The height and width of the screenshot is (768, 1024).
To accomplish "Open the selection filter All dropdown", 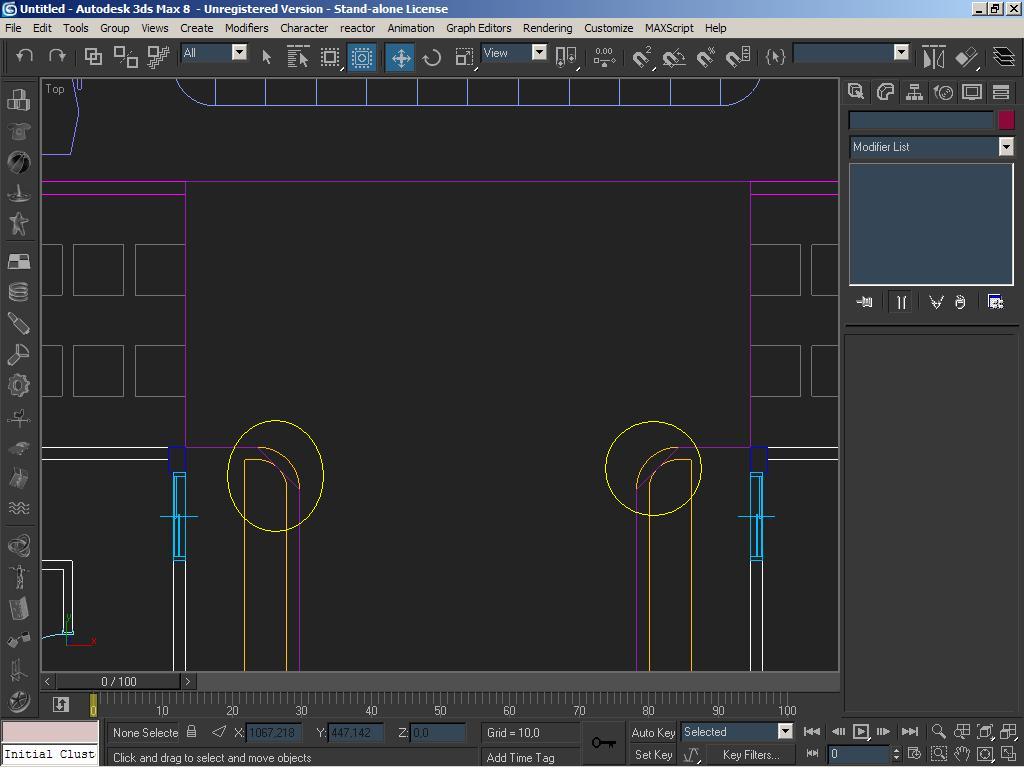I will (x=240, y=52).
